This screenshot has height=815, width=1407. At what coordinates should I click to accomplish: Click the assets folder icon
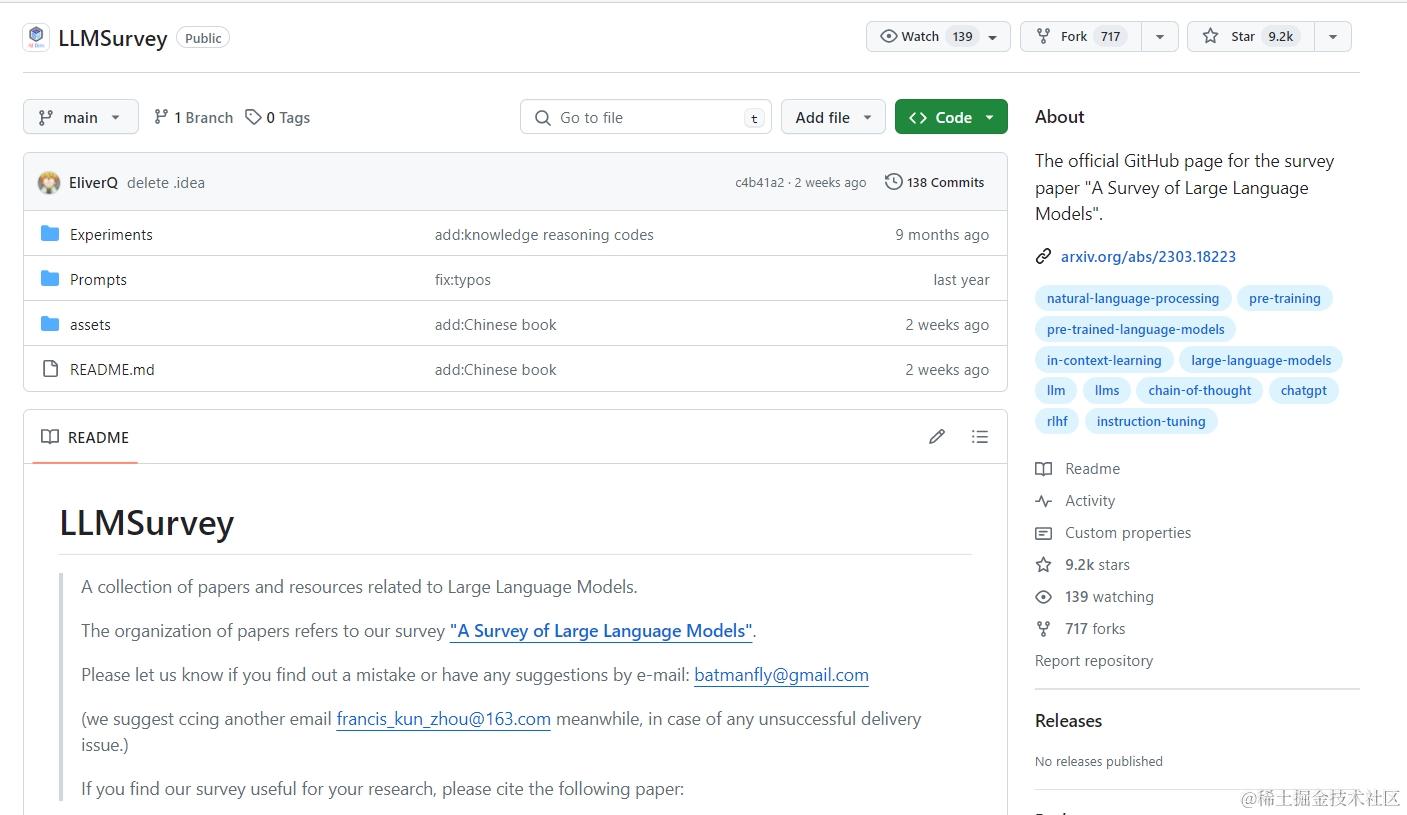[50, 324]
